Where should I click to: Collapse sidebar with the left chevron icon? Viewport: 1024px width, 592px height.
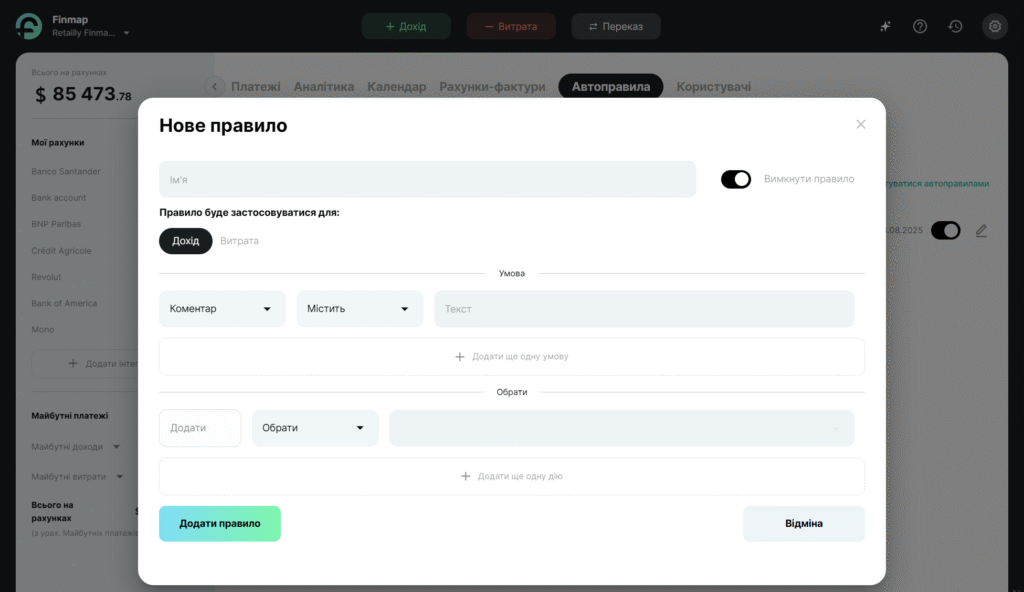215,87
